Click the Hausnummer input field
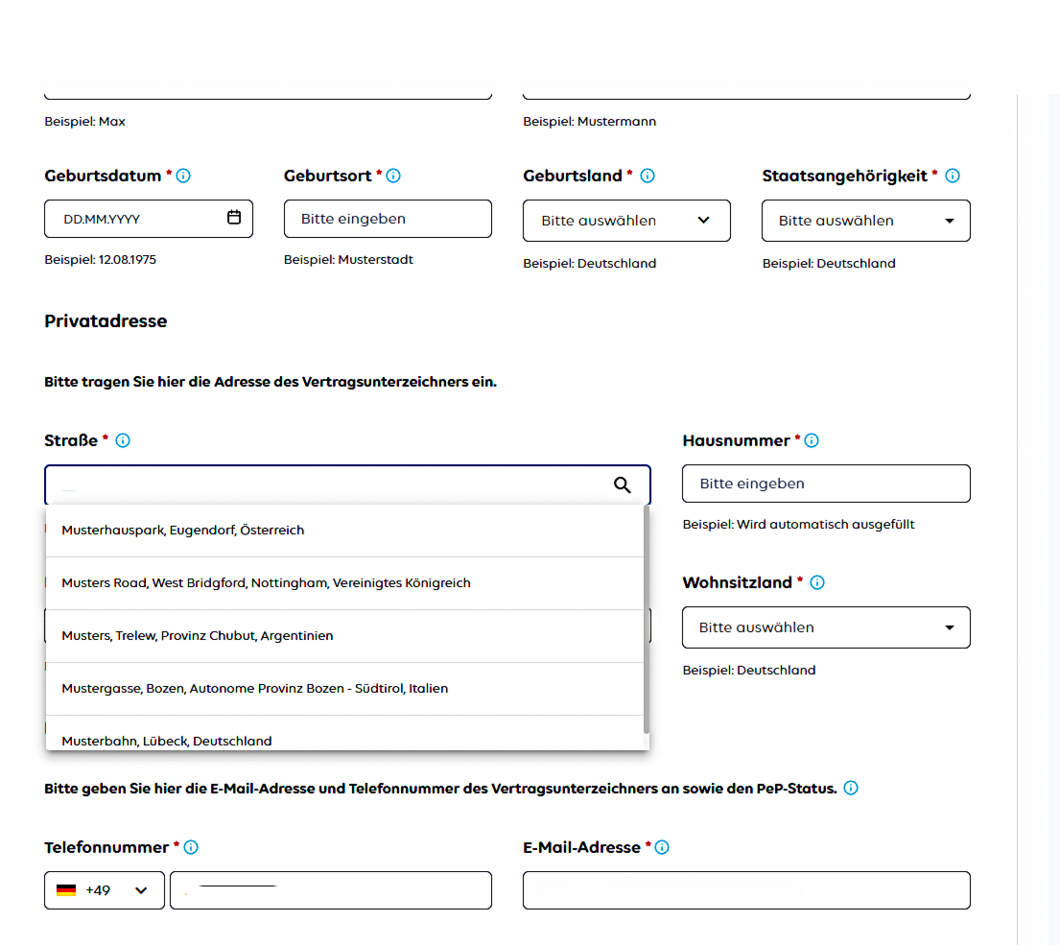Viewport: 1060px width, 945px height. click(825, 484)
